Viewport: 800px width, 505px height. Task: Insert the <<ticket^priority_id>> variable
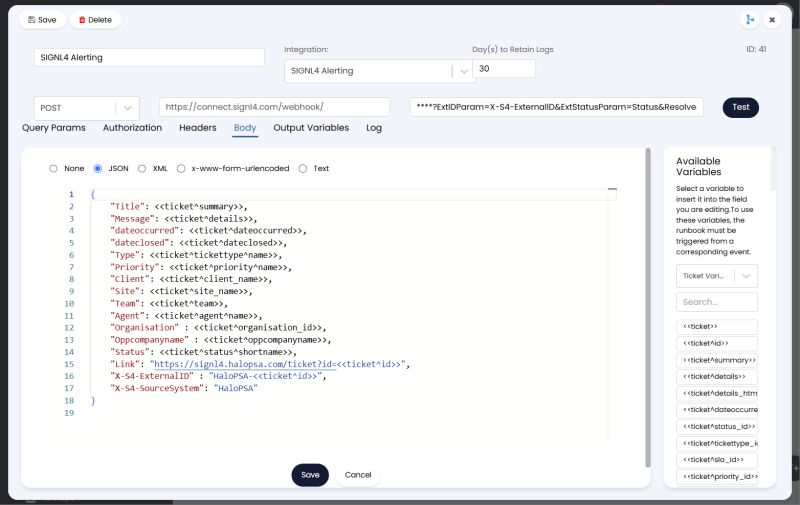[x=716, y=476]
